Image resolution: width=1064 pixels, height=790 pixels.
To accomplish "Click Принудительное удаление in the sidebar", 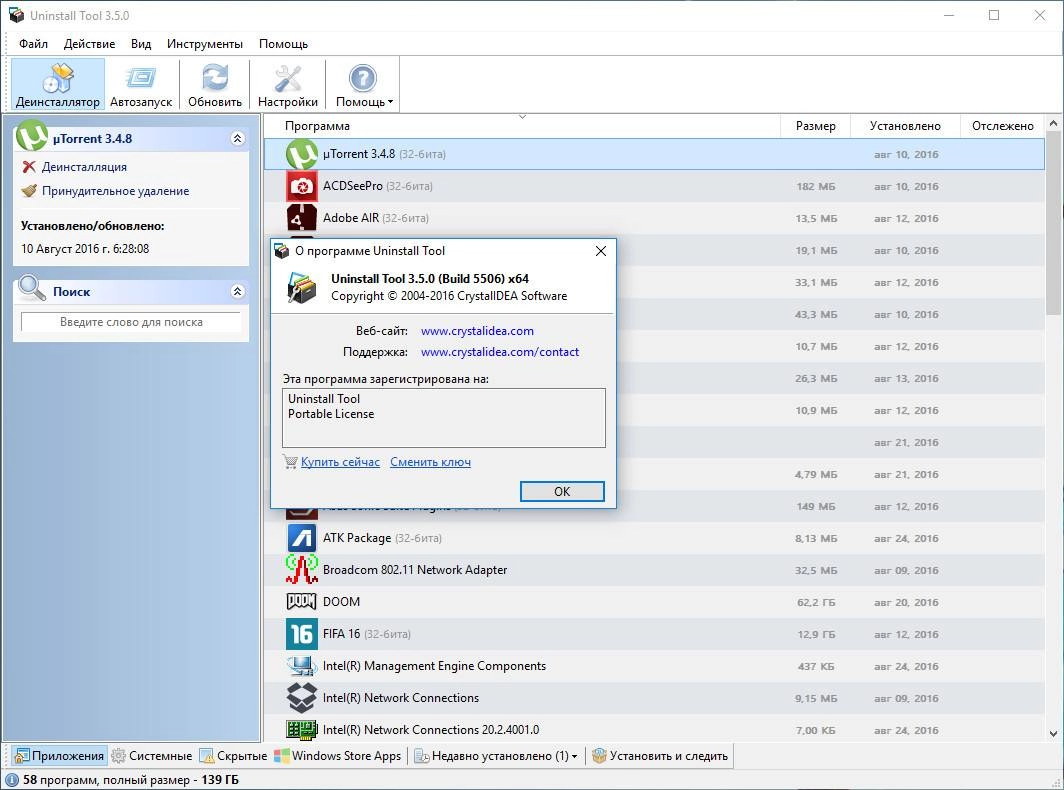I will tap(115, 191).
